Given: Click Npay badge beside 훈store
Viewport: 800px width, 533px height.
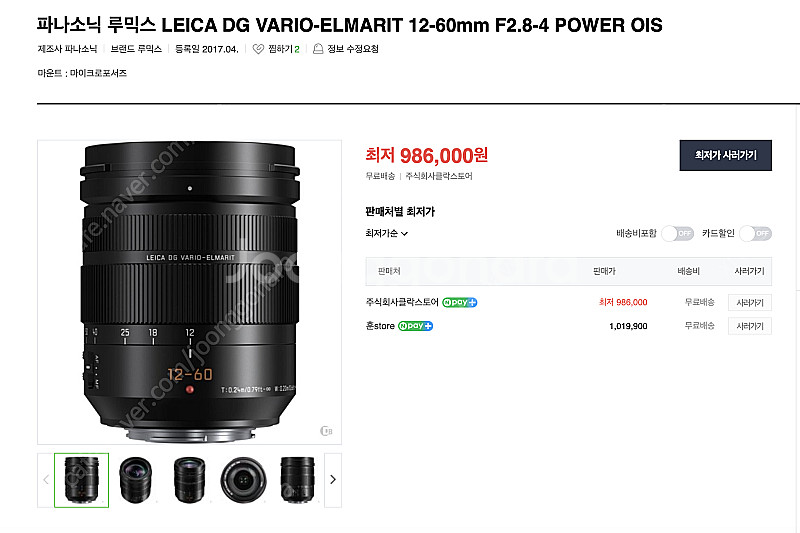Looking at the screenshot, I should click(x=415, y=326).
